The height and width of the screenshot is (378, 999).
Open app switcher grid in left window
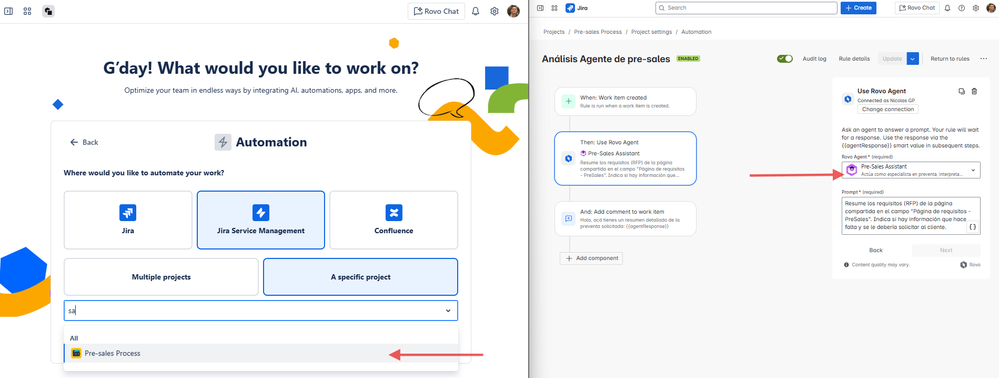(27, 11)
